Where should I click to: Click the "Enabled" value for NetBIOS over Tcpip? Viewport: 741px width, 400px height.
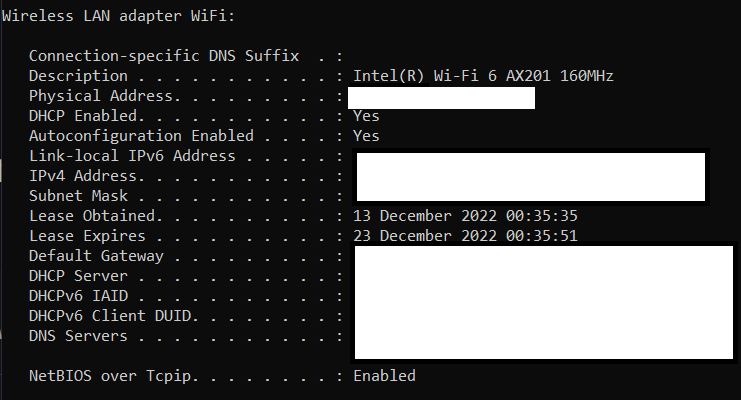tap(384, 376)
